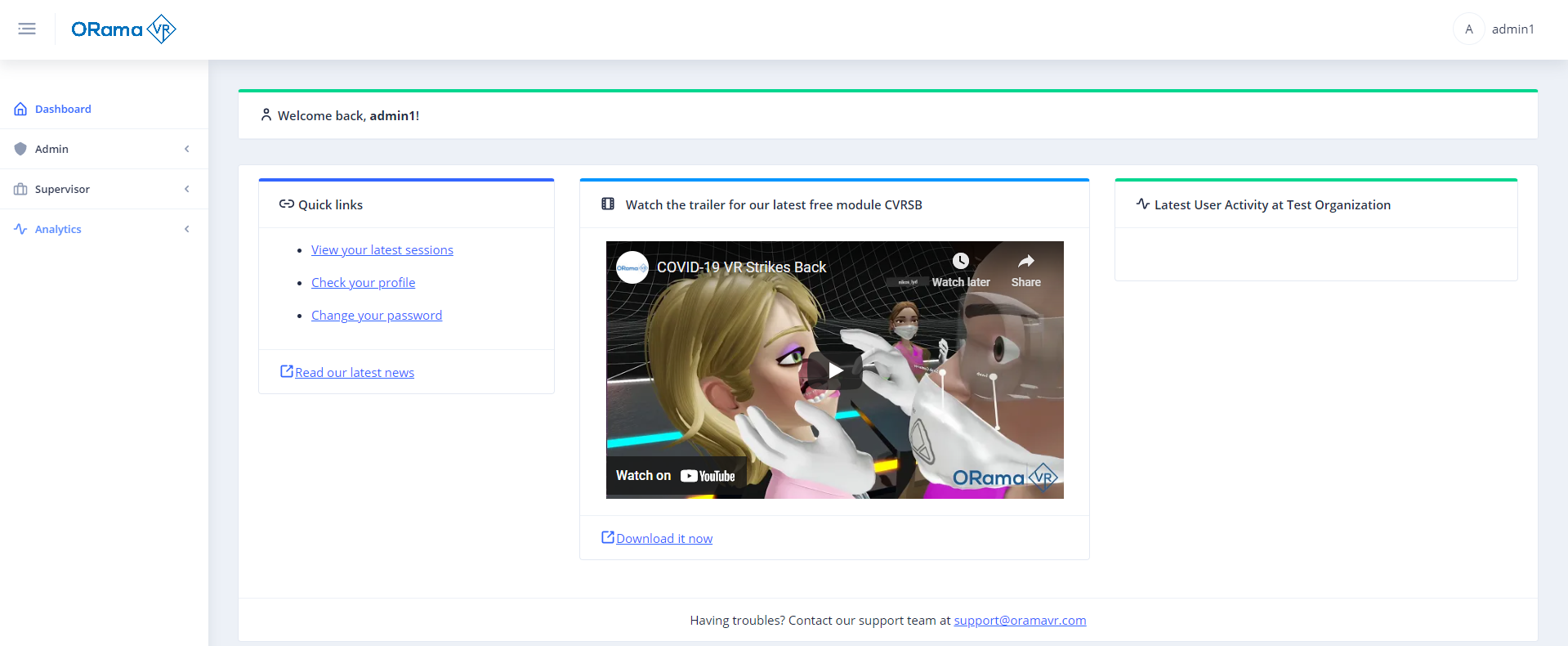Viewport: 1568px width, 646px height.
Task: Open Change your password link
Action: coord(377,316)
